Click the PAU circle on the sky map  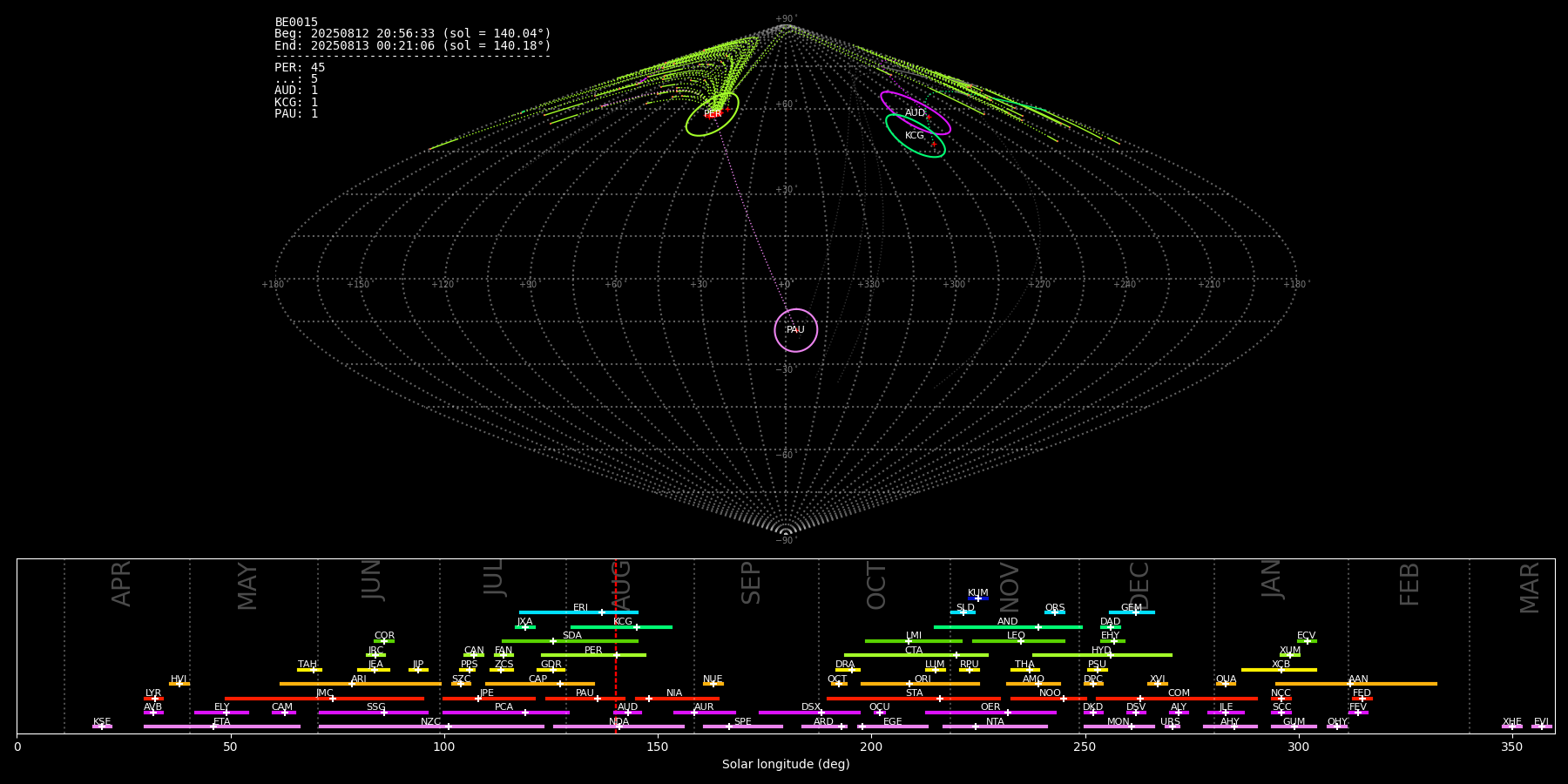796,330
